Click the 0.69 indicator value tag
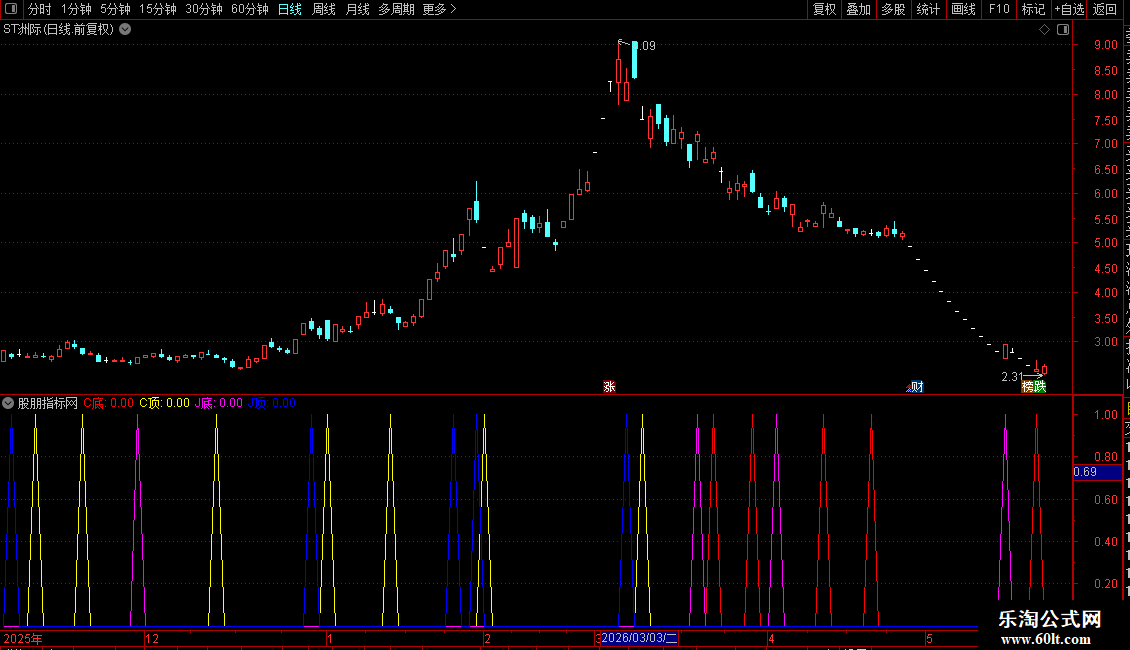 point(1097,472)
